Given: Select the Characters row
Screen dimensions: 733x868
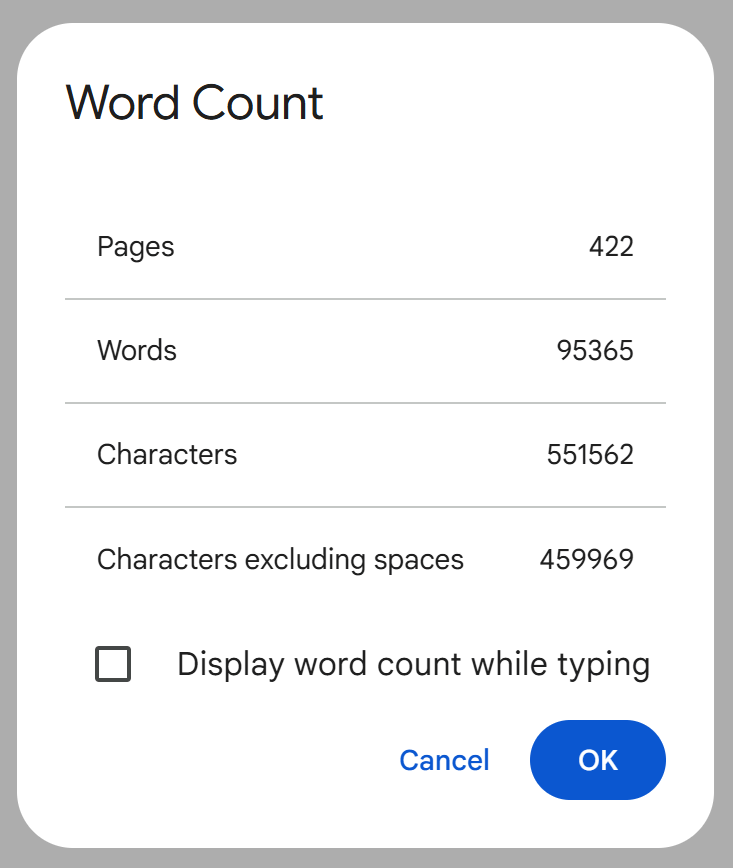Looking at the screenshot, I should click(365, 455).
